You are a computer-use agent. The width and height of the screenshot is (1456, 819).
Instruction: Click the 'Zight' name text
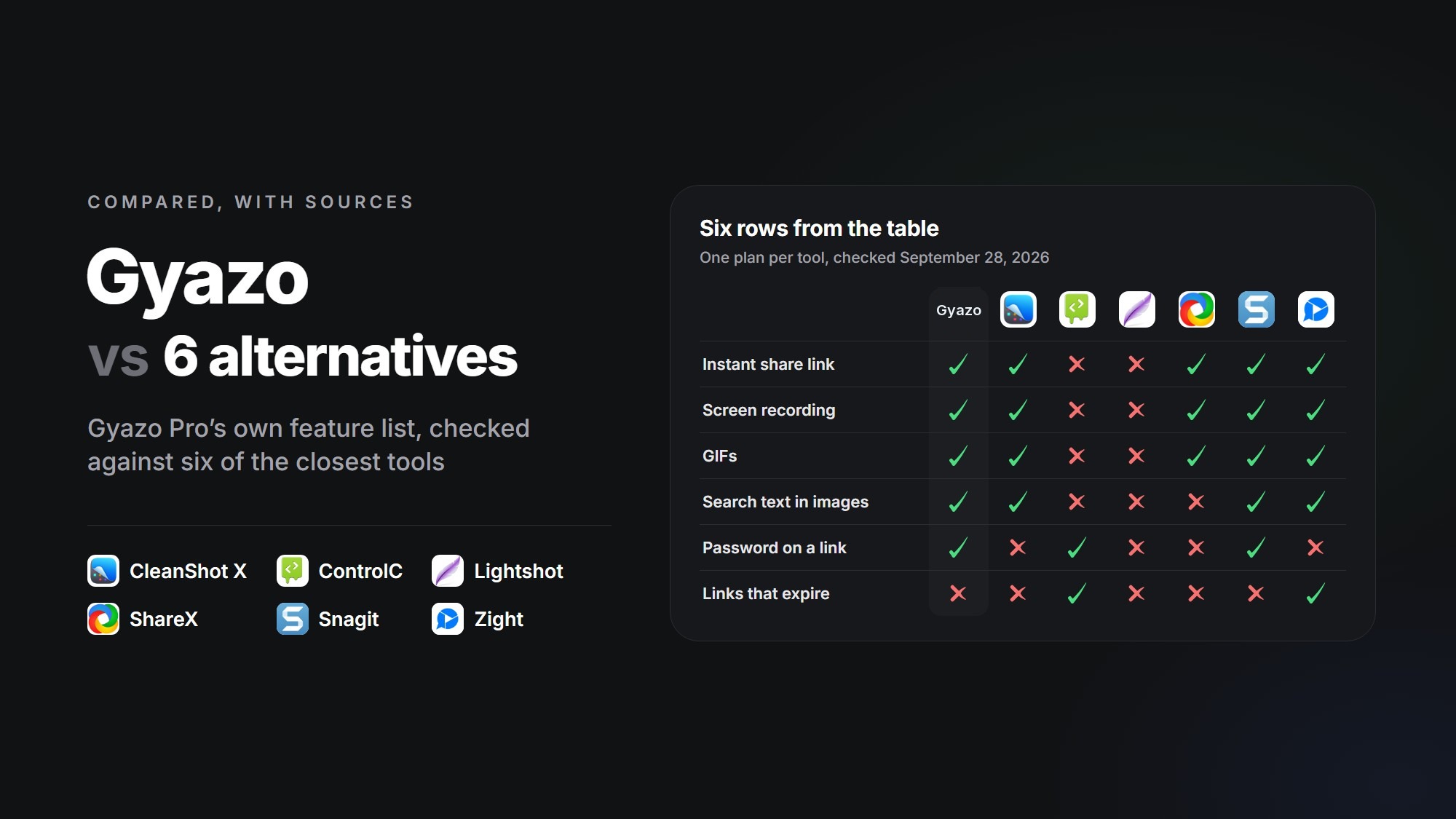[x=499, y=620]
